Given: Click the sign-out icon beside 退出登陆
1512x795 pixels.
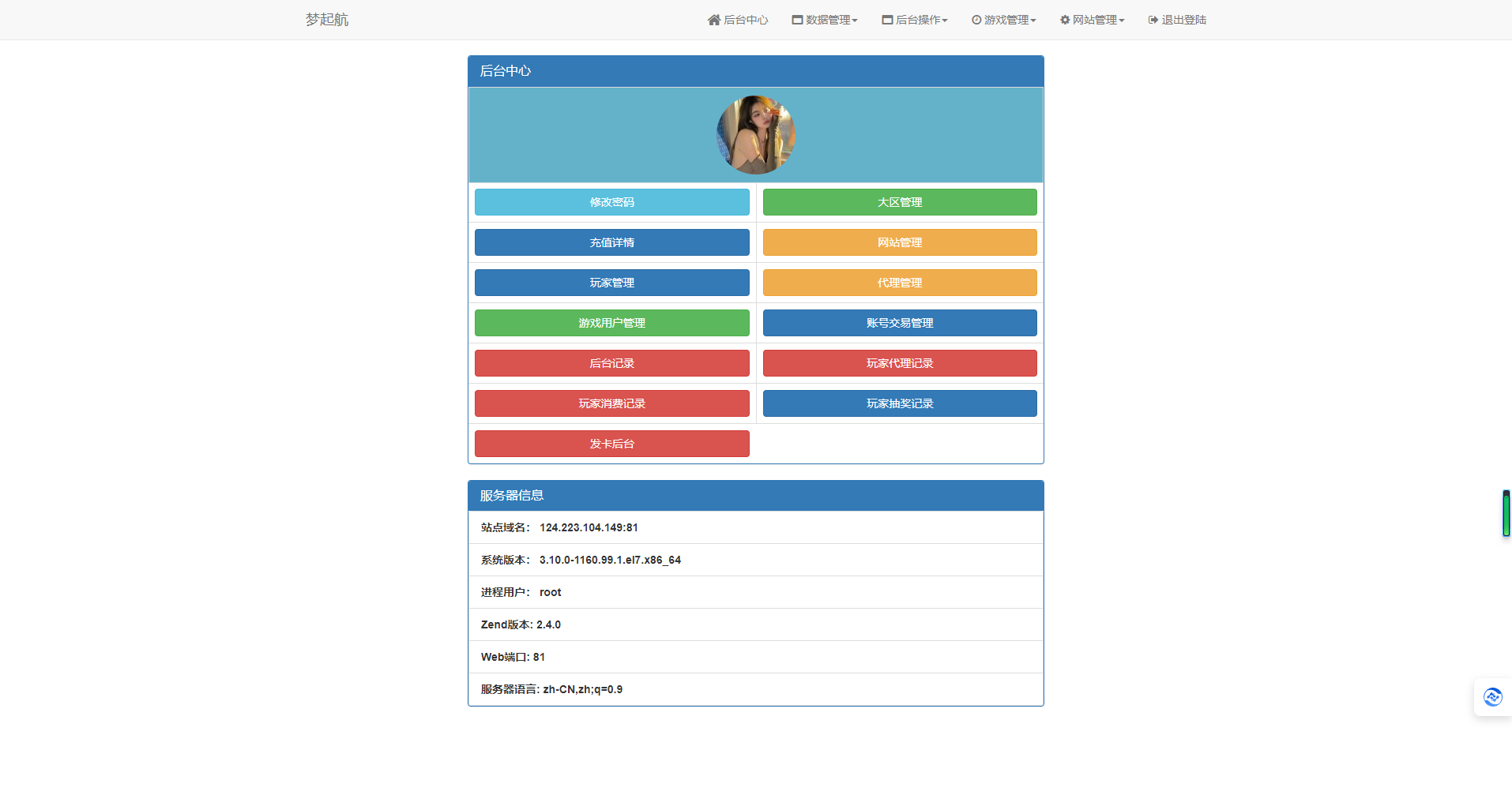Looking at the screenshot, I should (x=1153, y=20).
